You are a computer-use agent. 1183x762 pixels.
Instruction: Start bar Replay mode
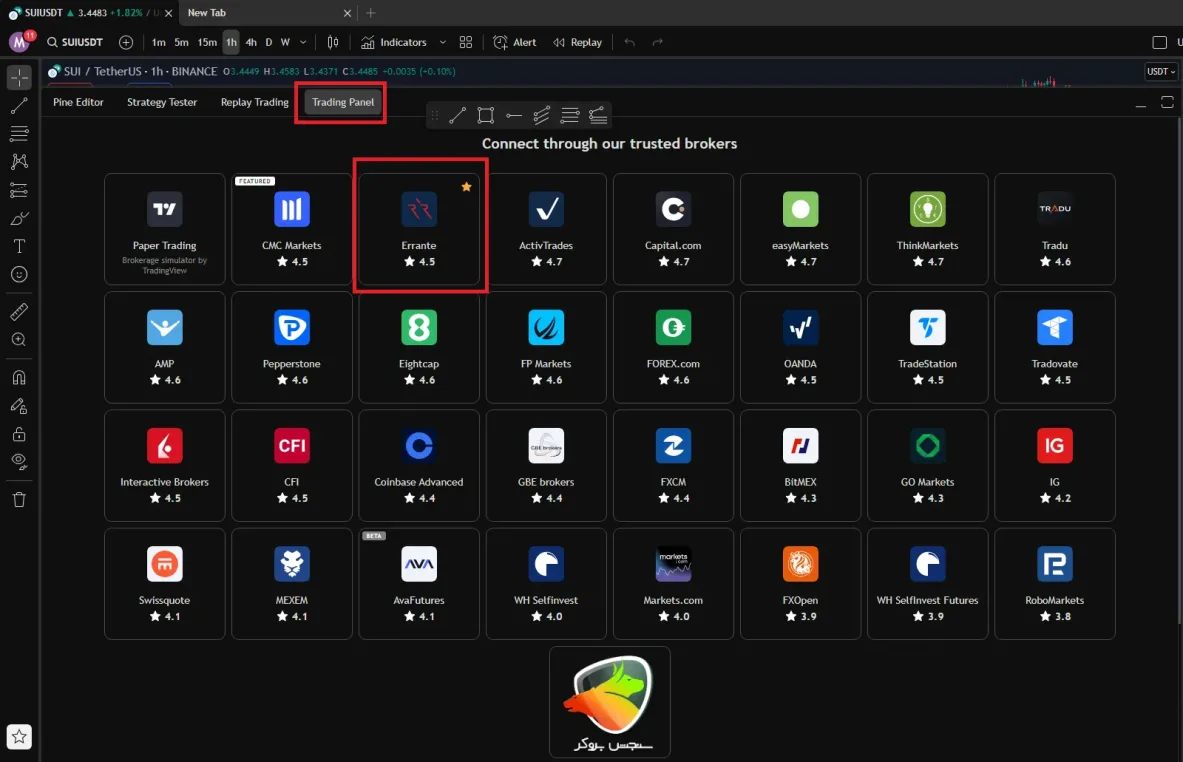[578, 42]
